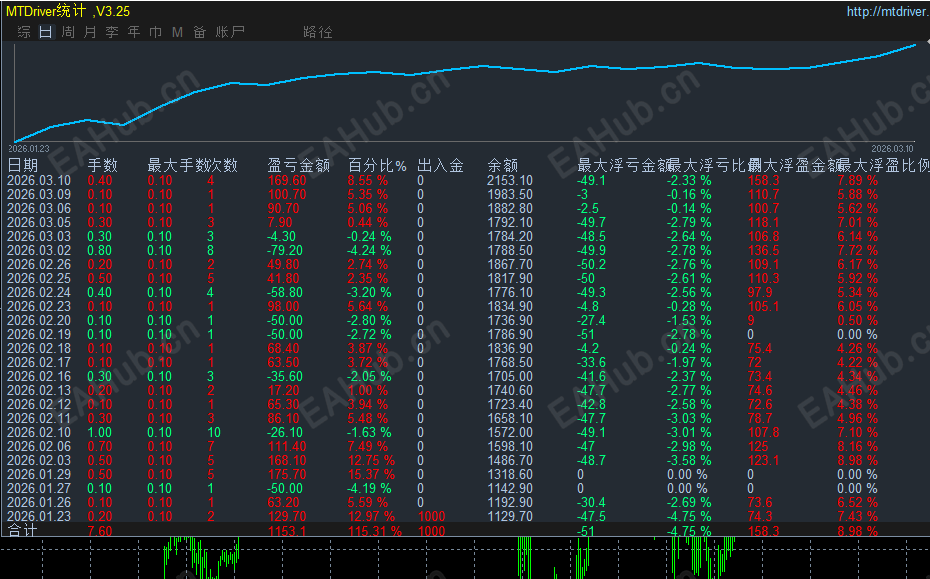Viewport: 930px width, 579px height.
Task: Open the http://mtdriver website link
Action: click(888, 11)
